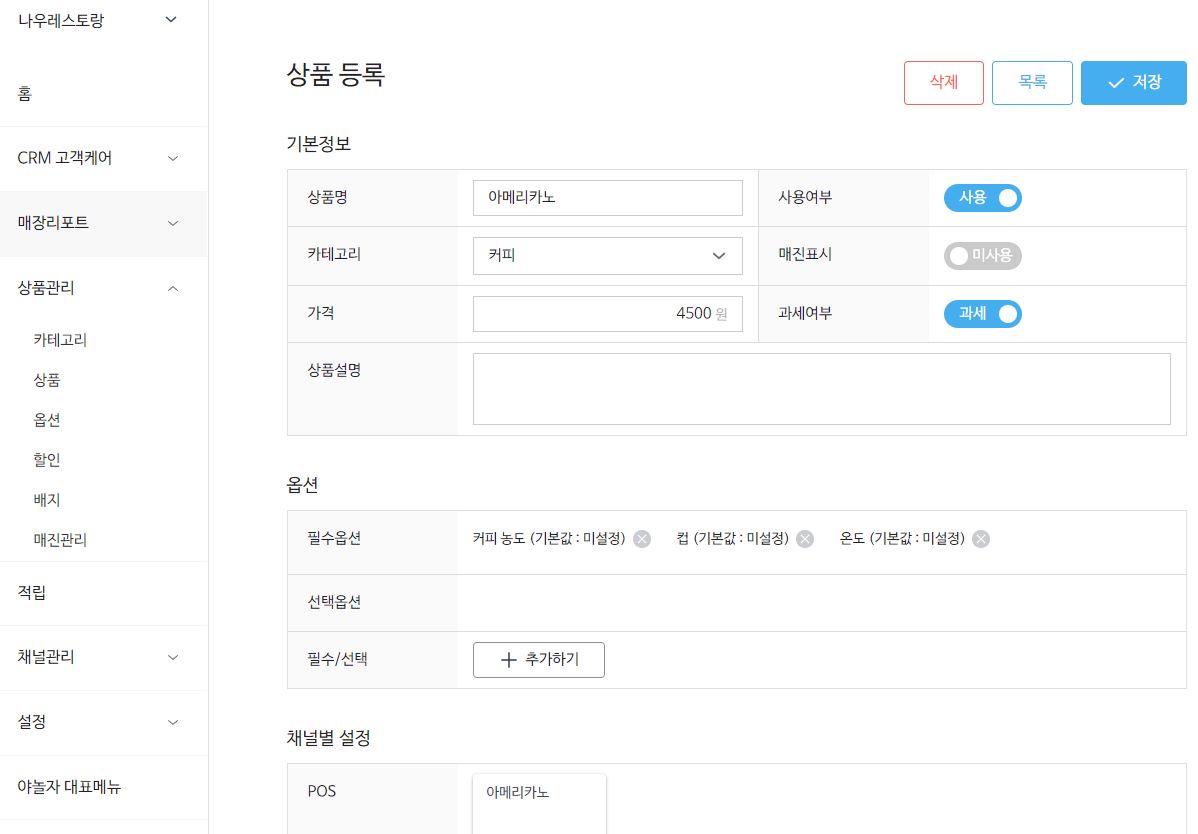Select 할인 submenu item
The image size is (1198, 834).
(x=47, y=460)
